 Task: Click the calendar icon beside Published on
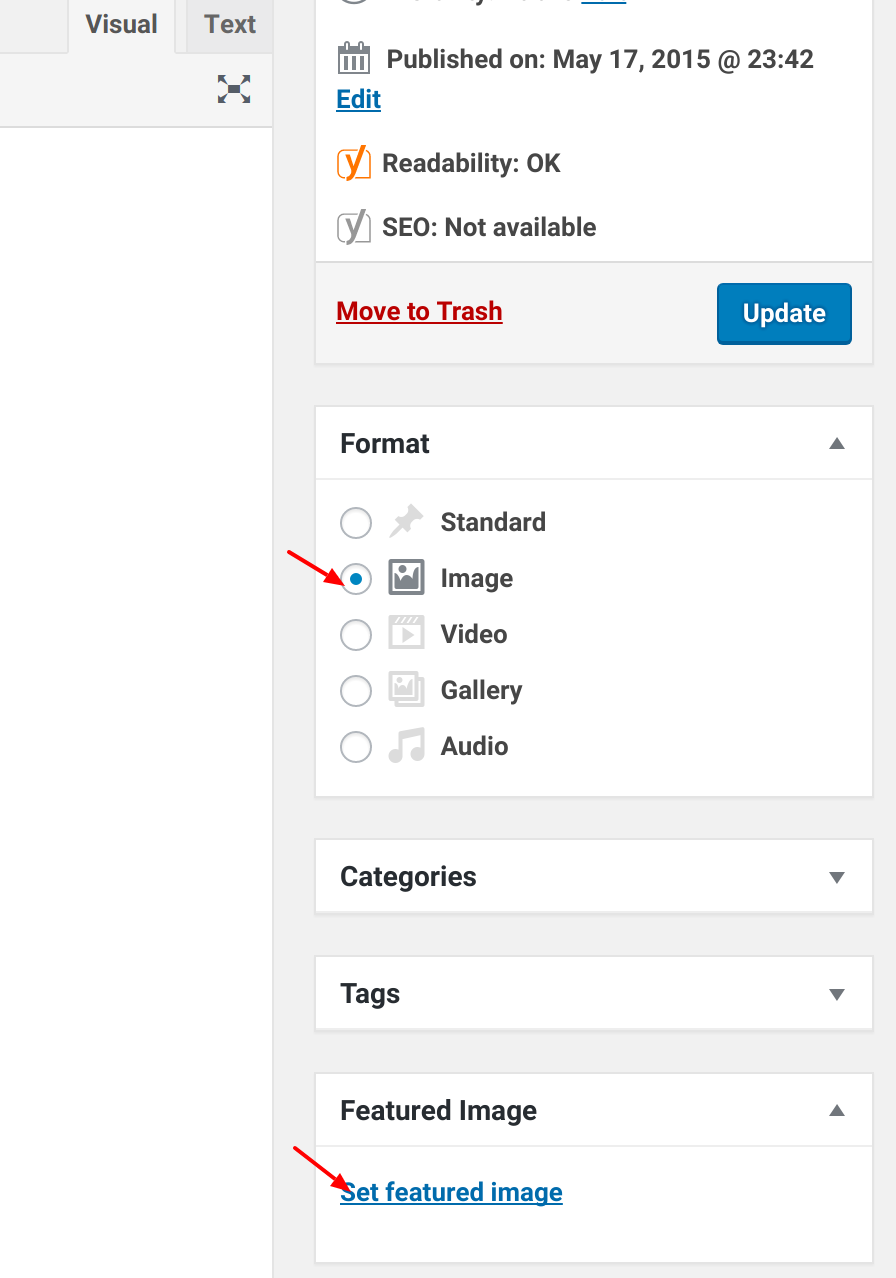point(354,60)
